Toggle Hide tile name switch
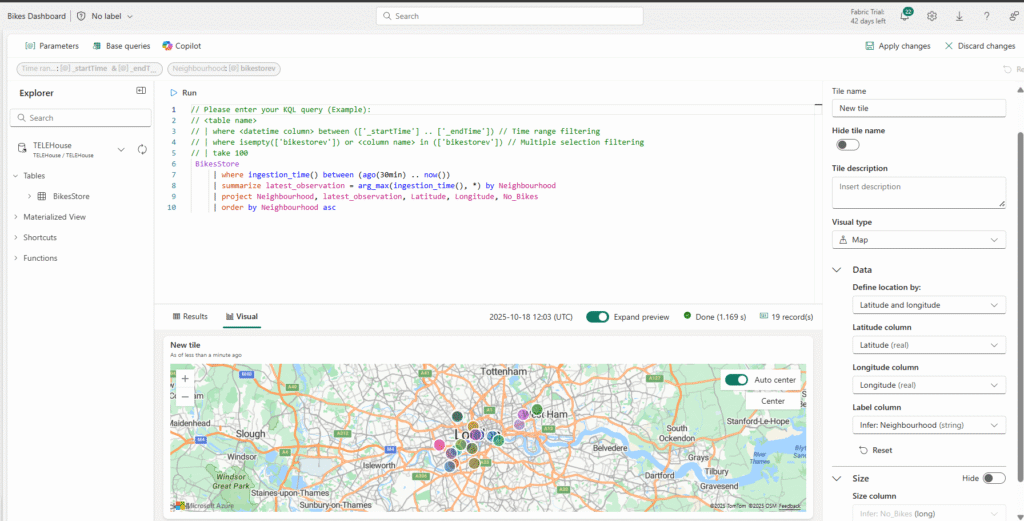 [847, 145]
